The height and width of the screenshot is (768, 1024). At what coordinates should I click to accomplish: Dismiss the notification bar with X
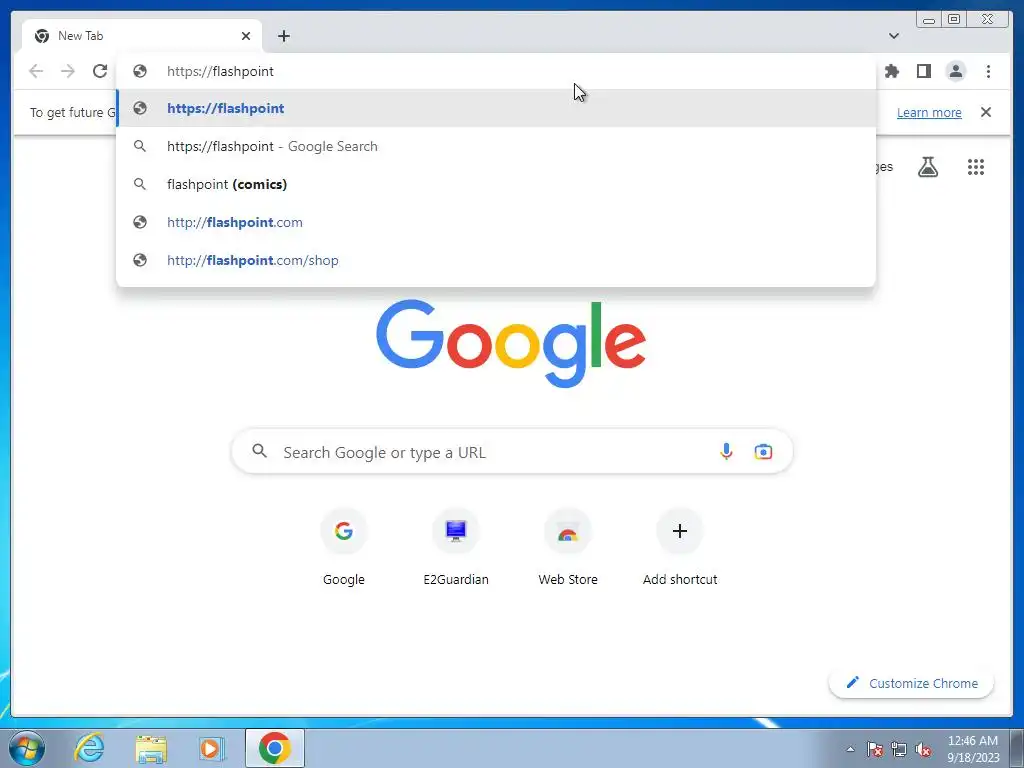(986, 112)
